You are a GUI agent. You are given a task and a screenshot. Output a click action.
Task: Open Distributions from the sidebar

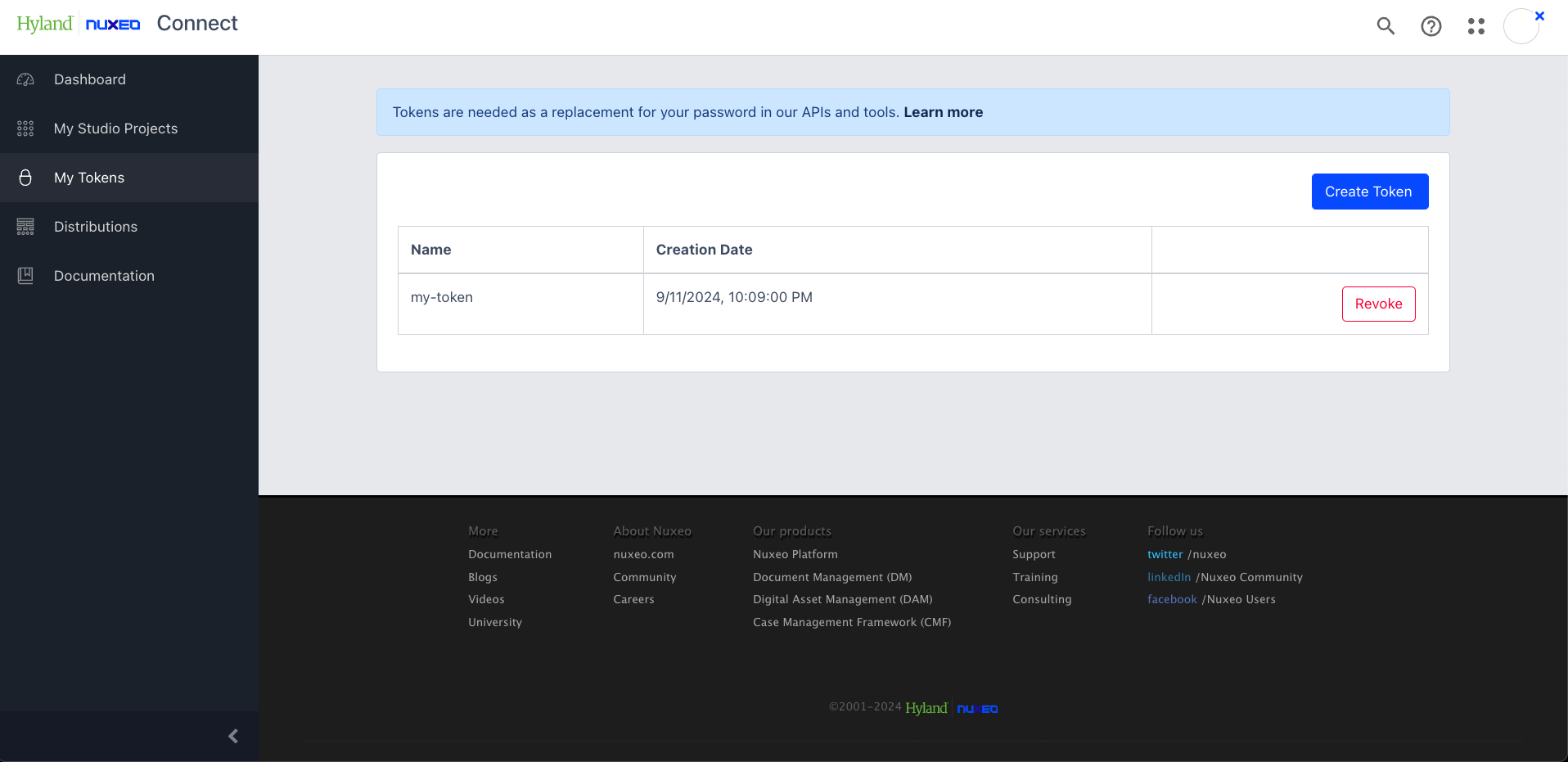[x=129, y=227]
